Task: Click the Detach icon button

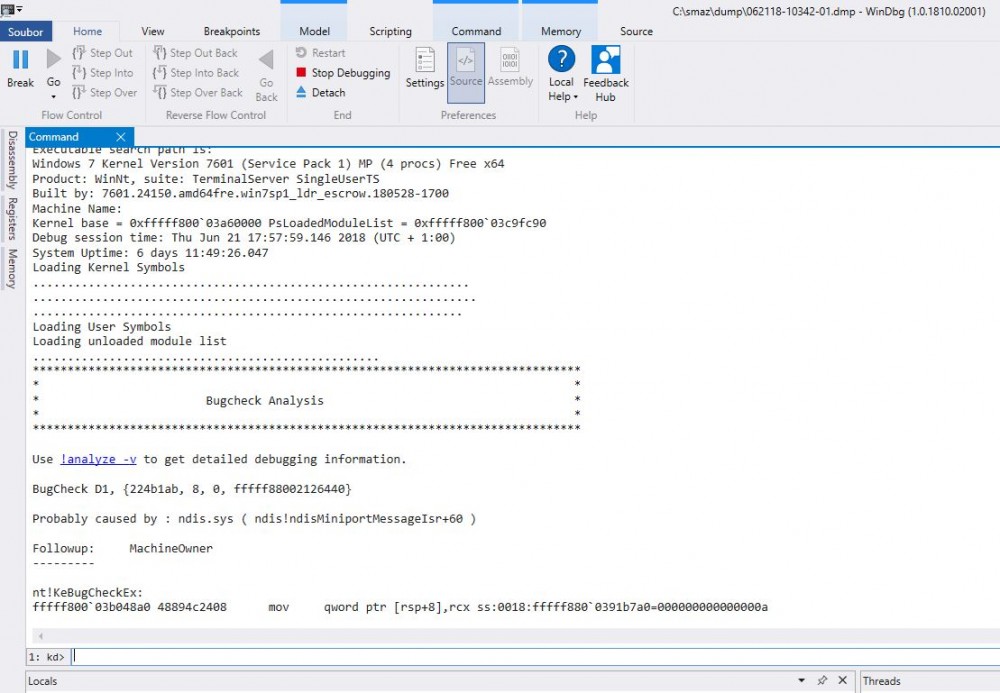Action: click(x=302, y=93)
